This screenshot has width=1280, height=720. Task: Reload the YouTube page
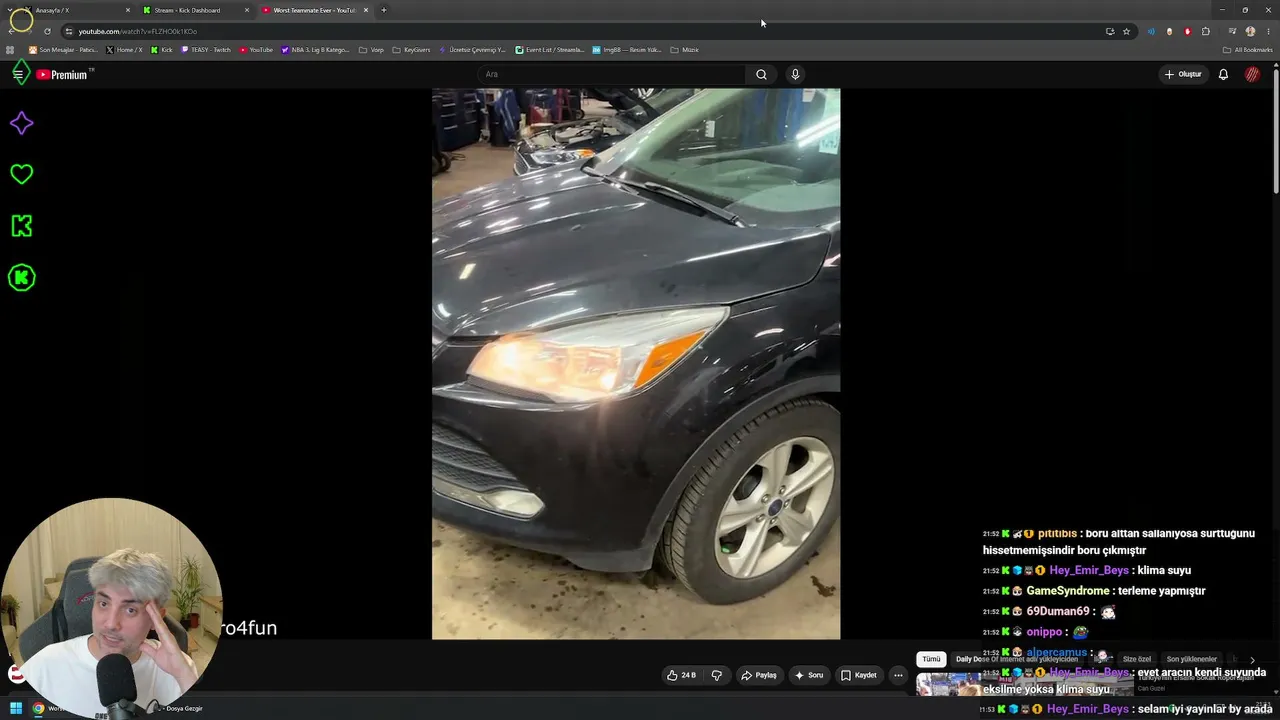tap(47, 31)
